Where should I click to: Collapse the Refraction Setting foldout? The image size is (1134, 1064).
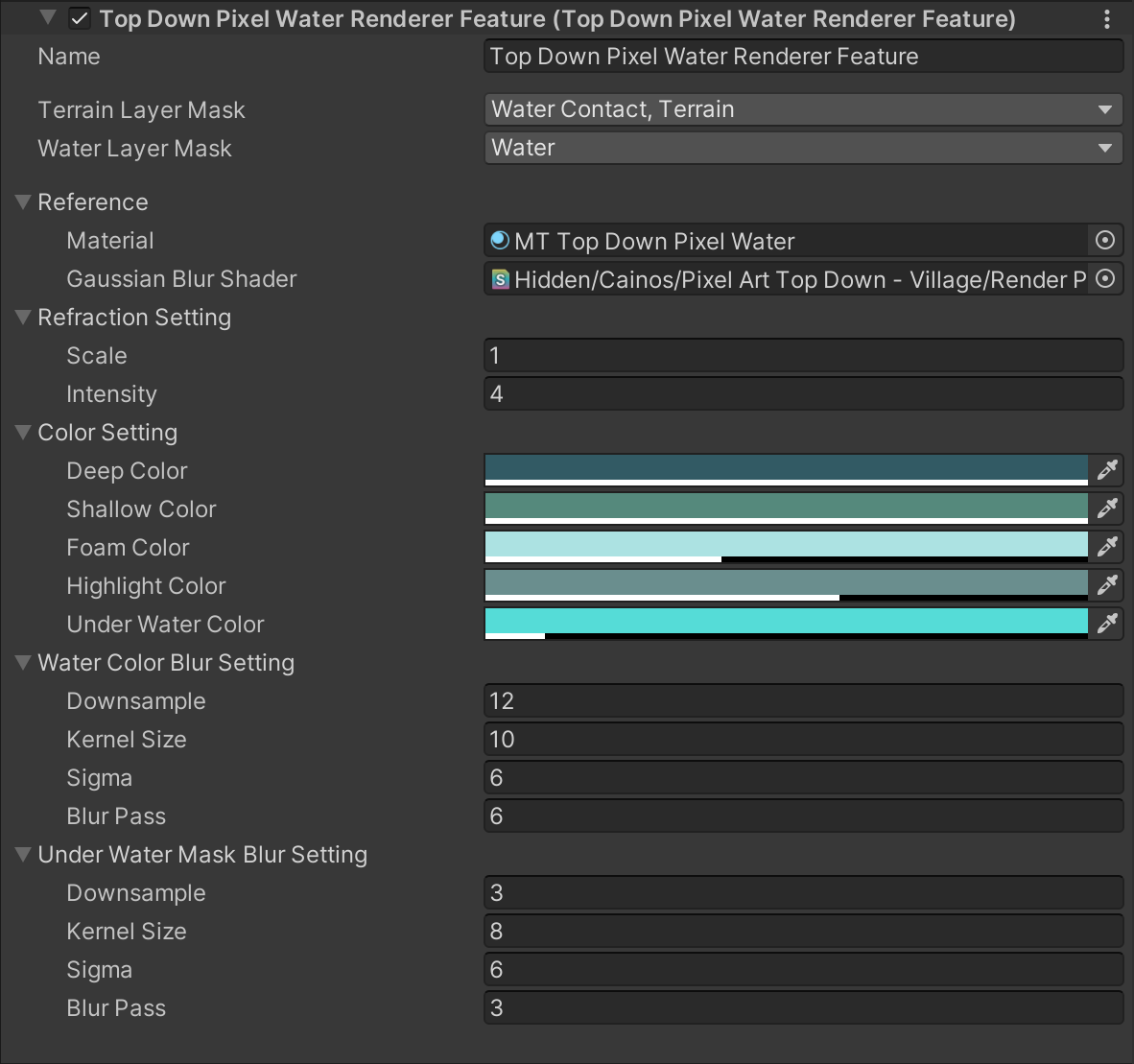point(24,318)
